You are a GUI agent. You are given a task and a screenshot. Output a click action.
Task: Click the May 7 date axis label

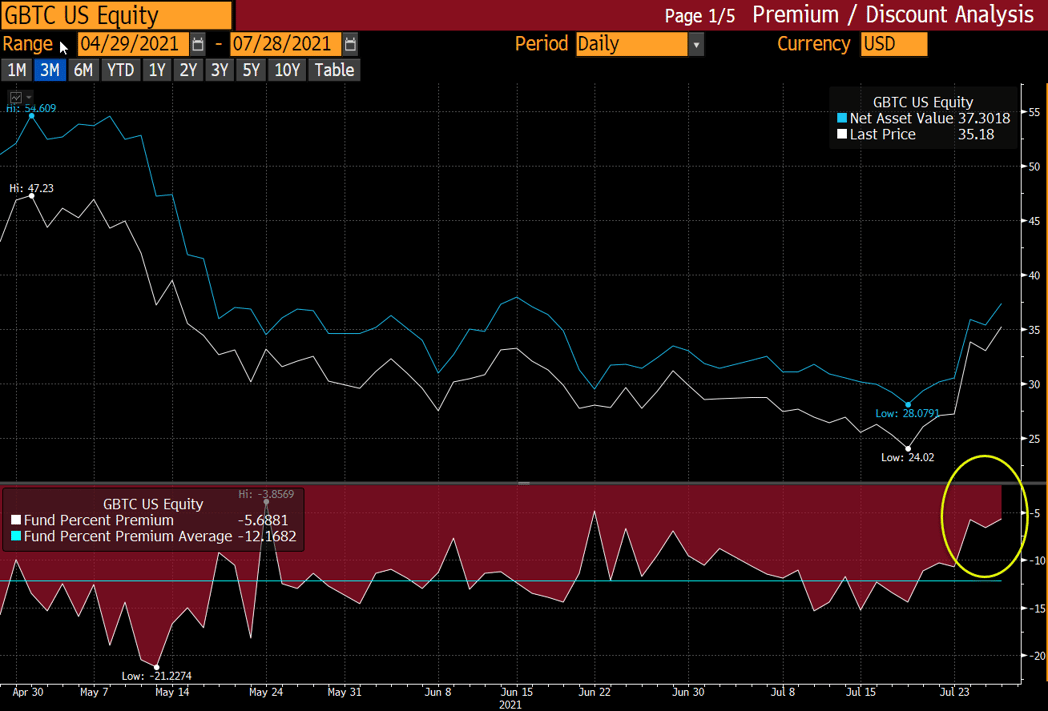[x=94, y=692]
